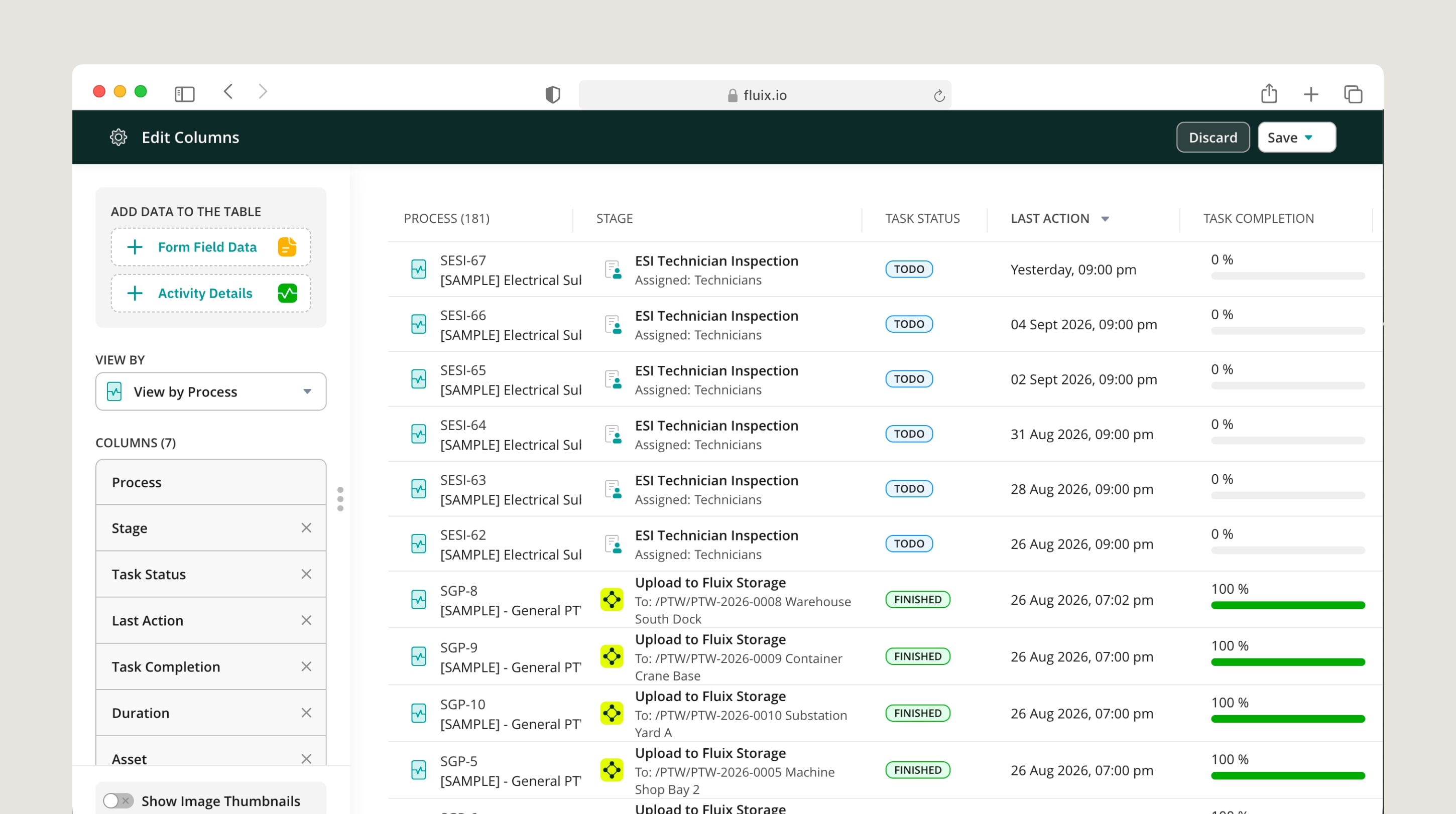Click the assigned-user stage icon in SESI-63 row
The image size is (1456, 814).
point(613,489)
